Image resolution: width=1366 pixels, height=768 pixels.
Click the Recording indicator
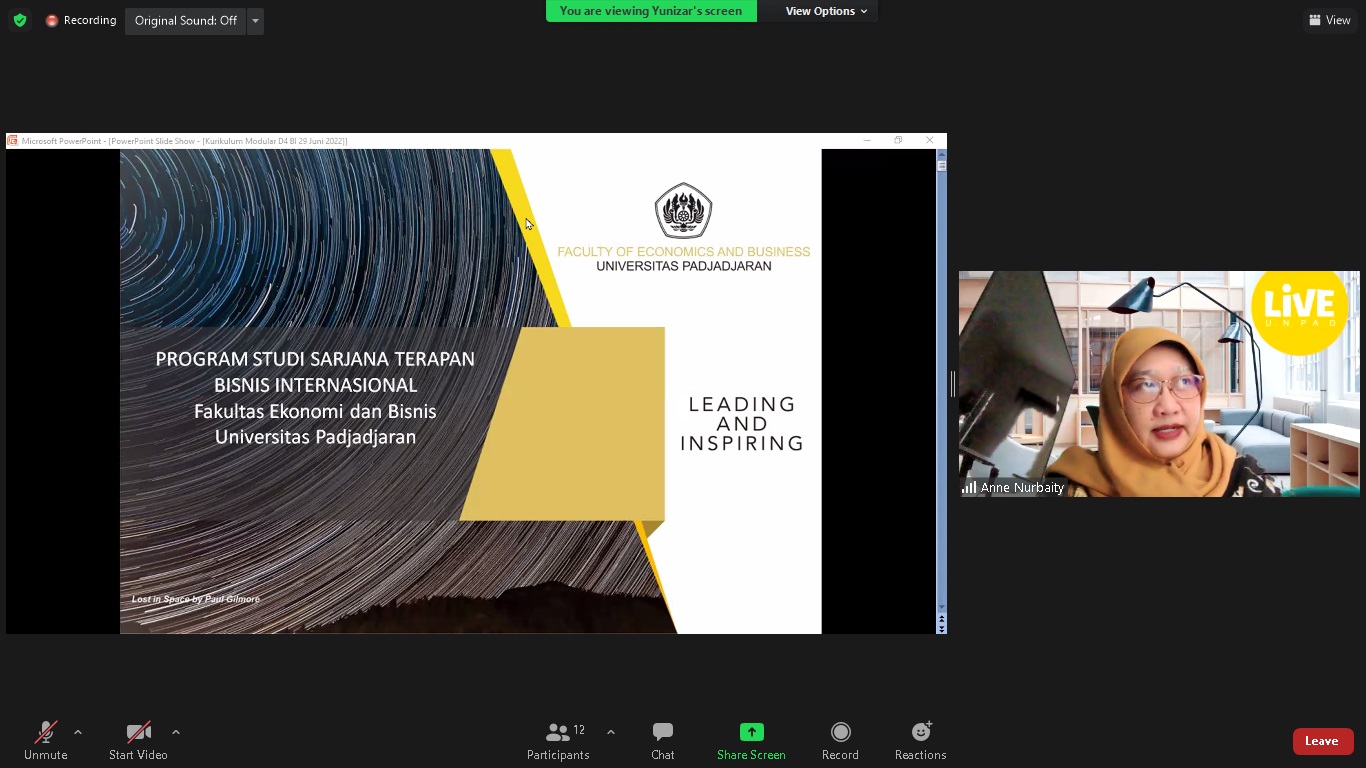click(x=81, y=20)
